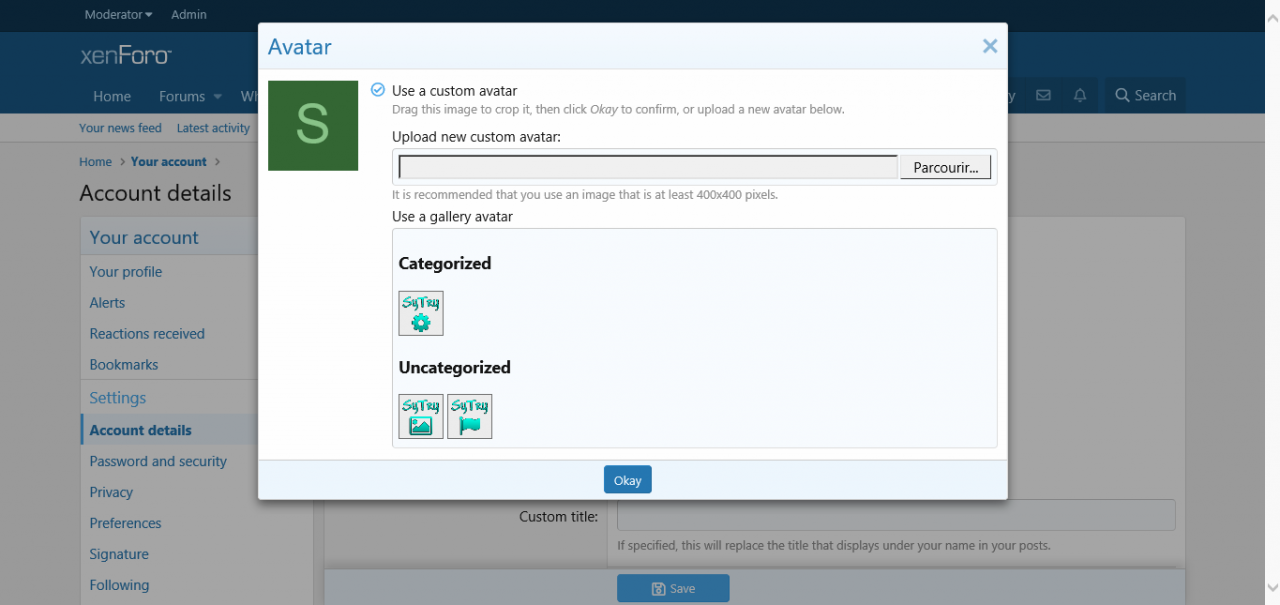Click the xenForo logo
Image resolution: width=1280 pixels, height=605 pixels.
[126, 56]
